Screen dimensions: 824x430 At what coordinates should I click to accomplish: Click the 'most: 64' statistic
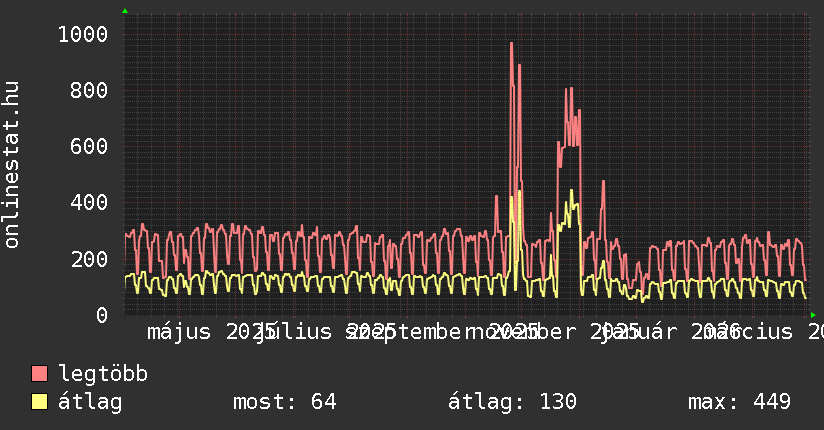tap(284, 403)
